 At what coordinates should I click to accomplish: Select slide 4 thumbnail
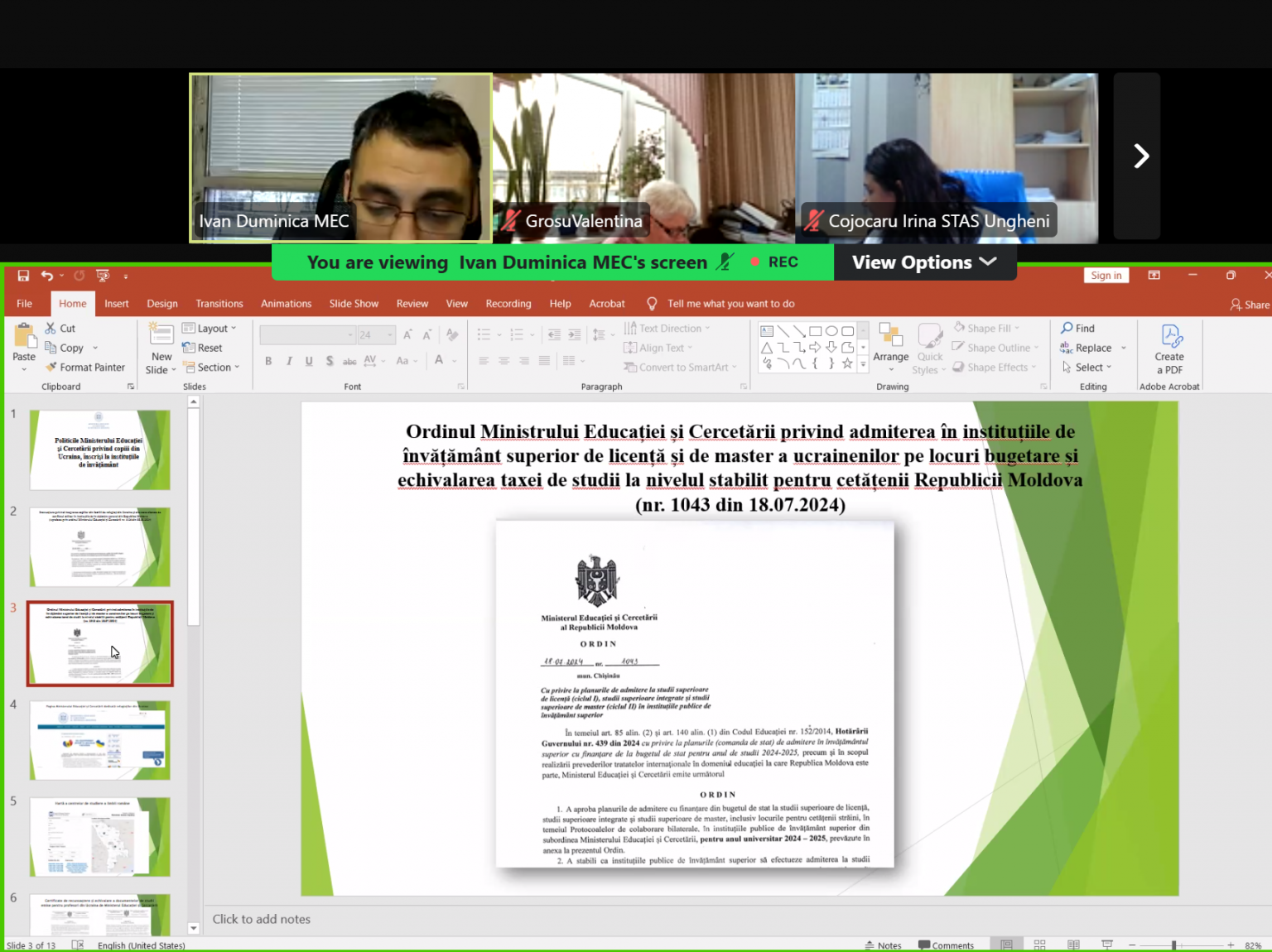pyautogui.click(x=100, y=740)
